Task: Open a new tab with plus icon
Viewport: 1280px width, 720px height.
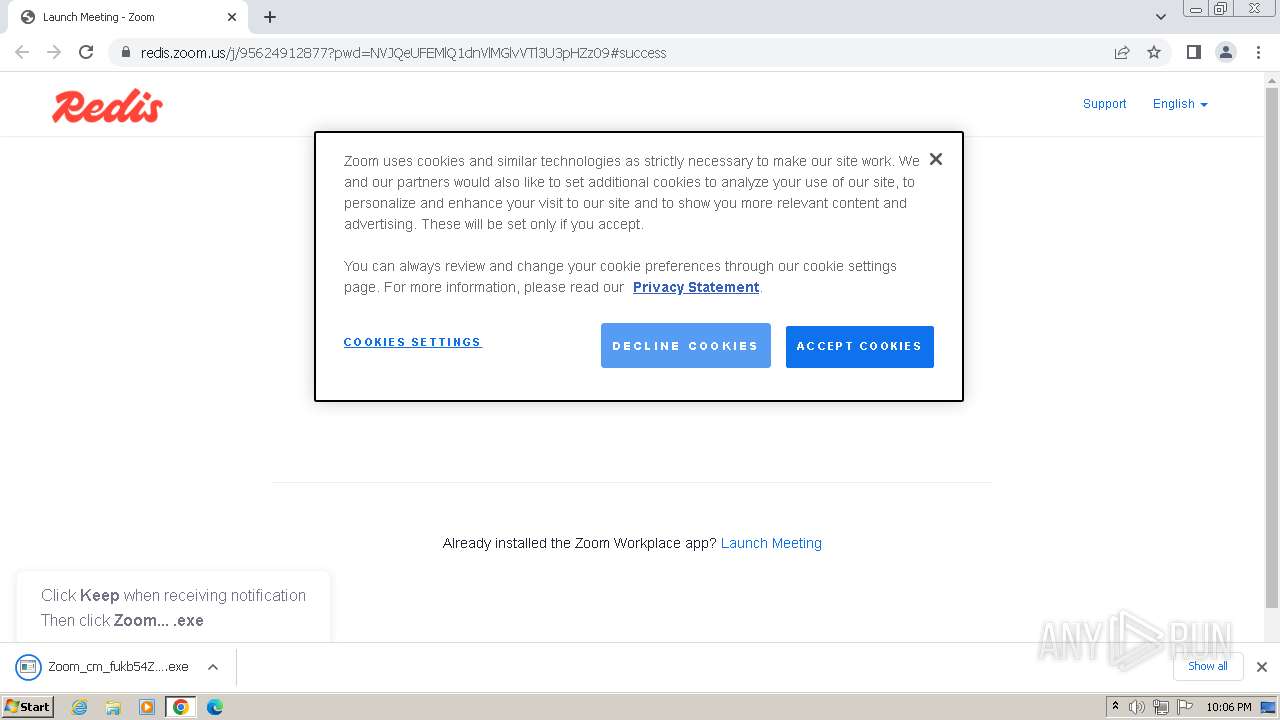Action: pyautogui.click(x=270, y=17)
